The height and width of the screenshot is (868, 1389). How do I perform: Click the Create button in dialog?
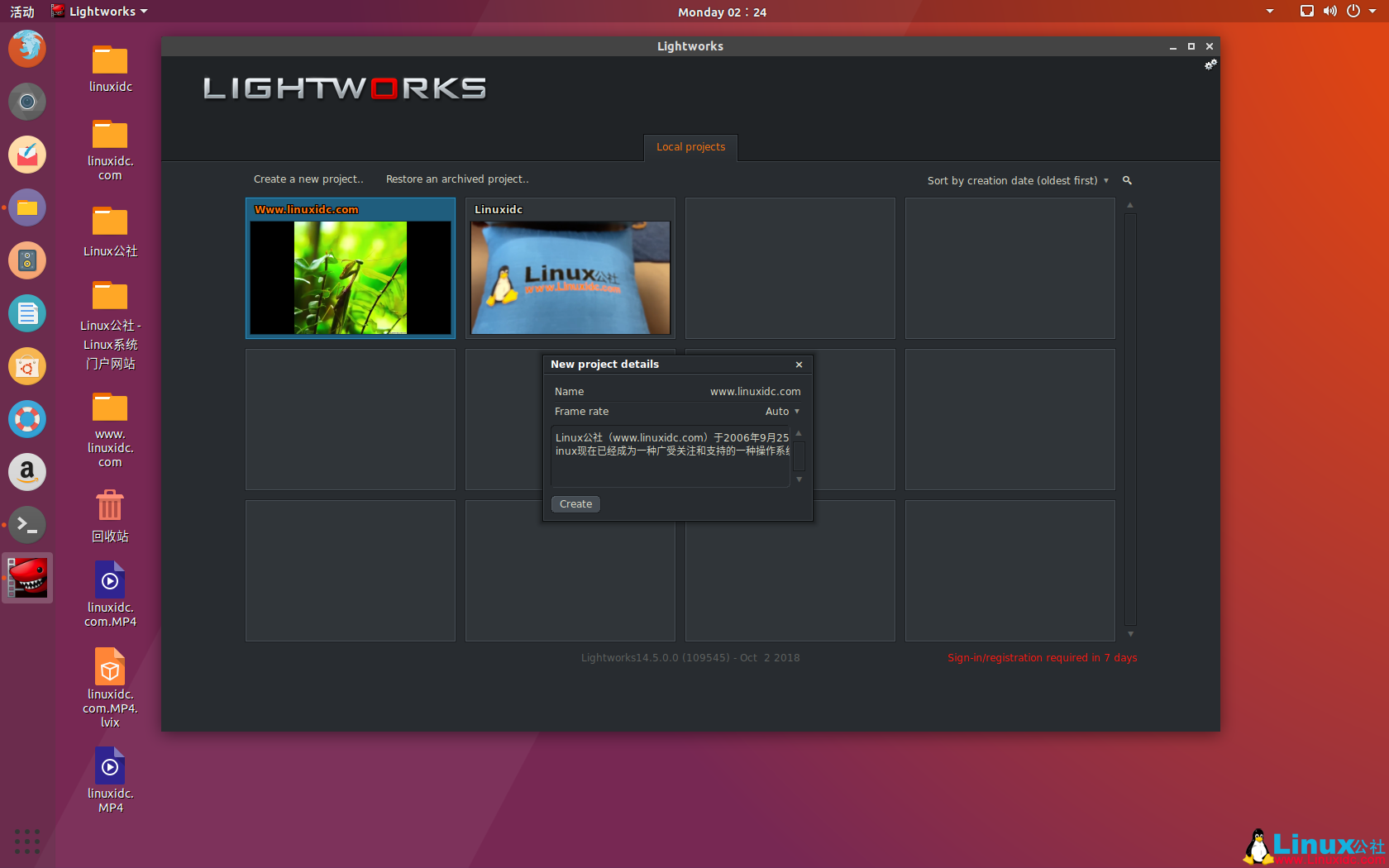[575, 504]
